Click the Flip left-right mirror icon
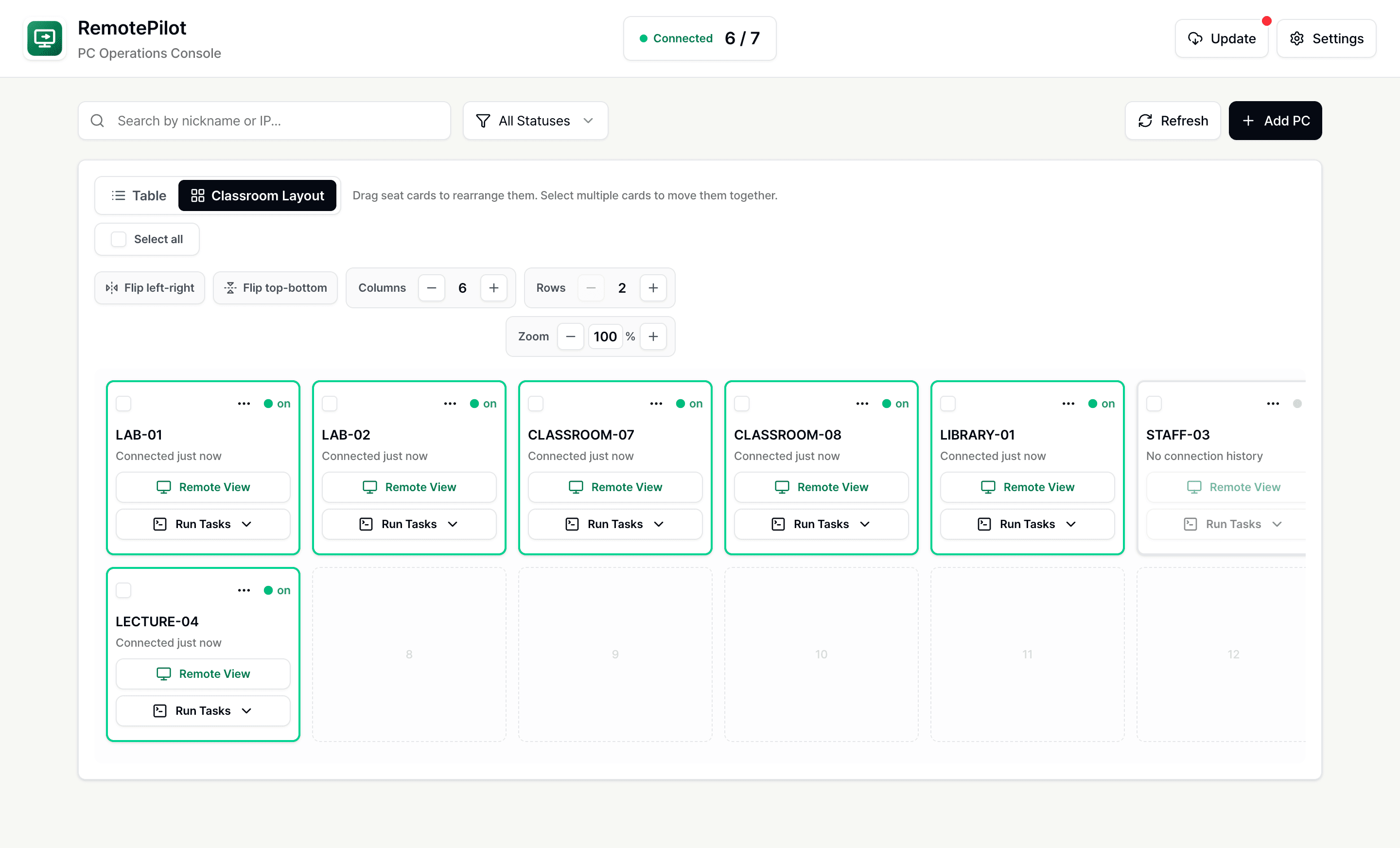The image size is (1400, 848). [112, 288]
